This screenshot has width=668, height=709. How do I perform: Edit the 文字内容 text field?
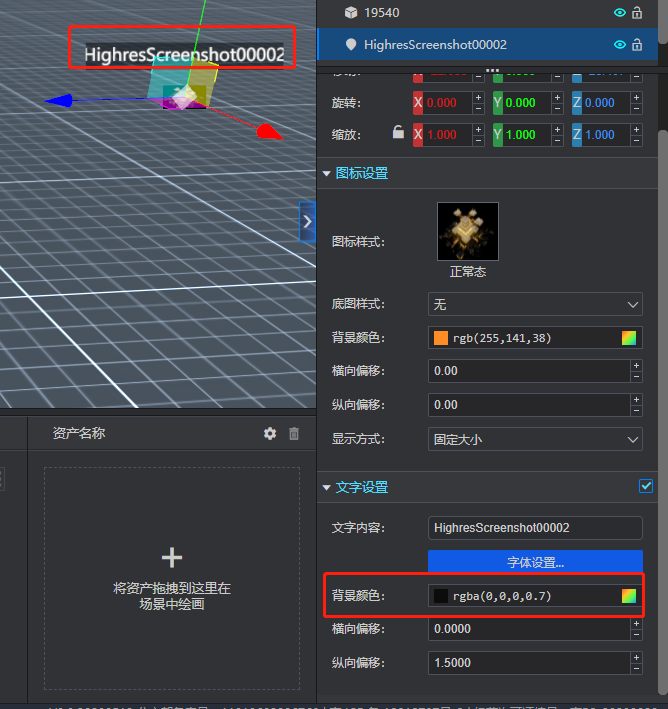535,528
